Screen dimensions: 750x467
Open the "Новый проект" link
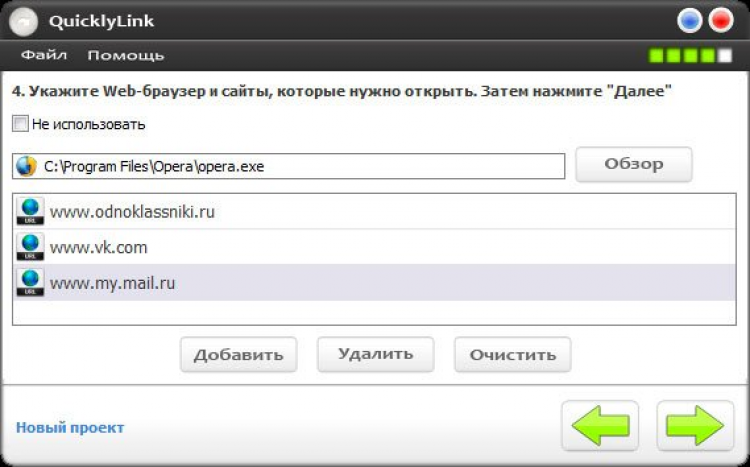coord(70,427)
